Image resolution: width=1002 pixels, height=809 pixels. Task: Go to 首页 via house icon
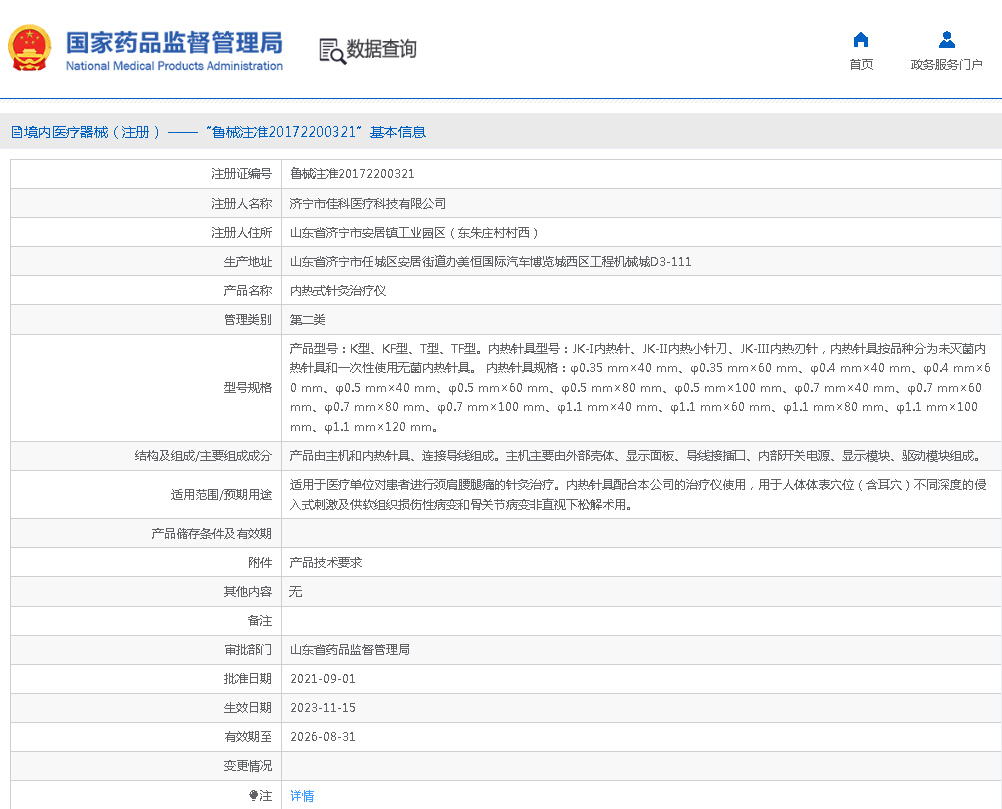point(861,40)
